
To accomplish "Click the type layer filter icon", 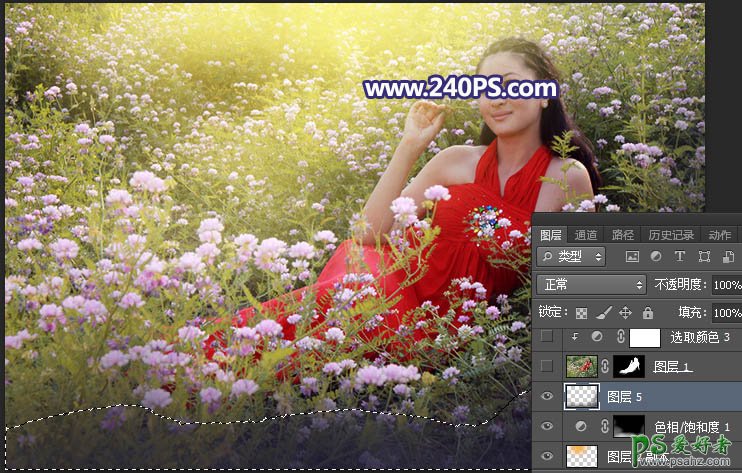I will click(678, 258).
